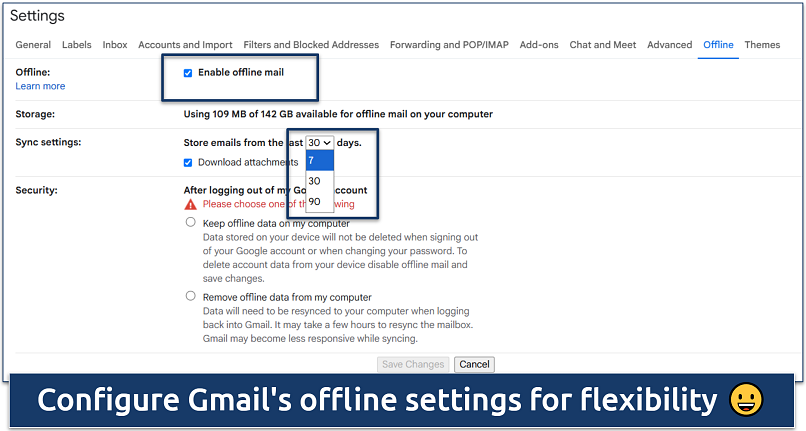The image size is (806, 431).
Task: Go to the Inbox settings tab
Action: [x=115, y=45]
